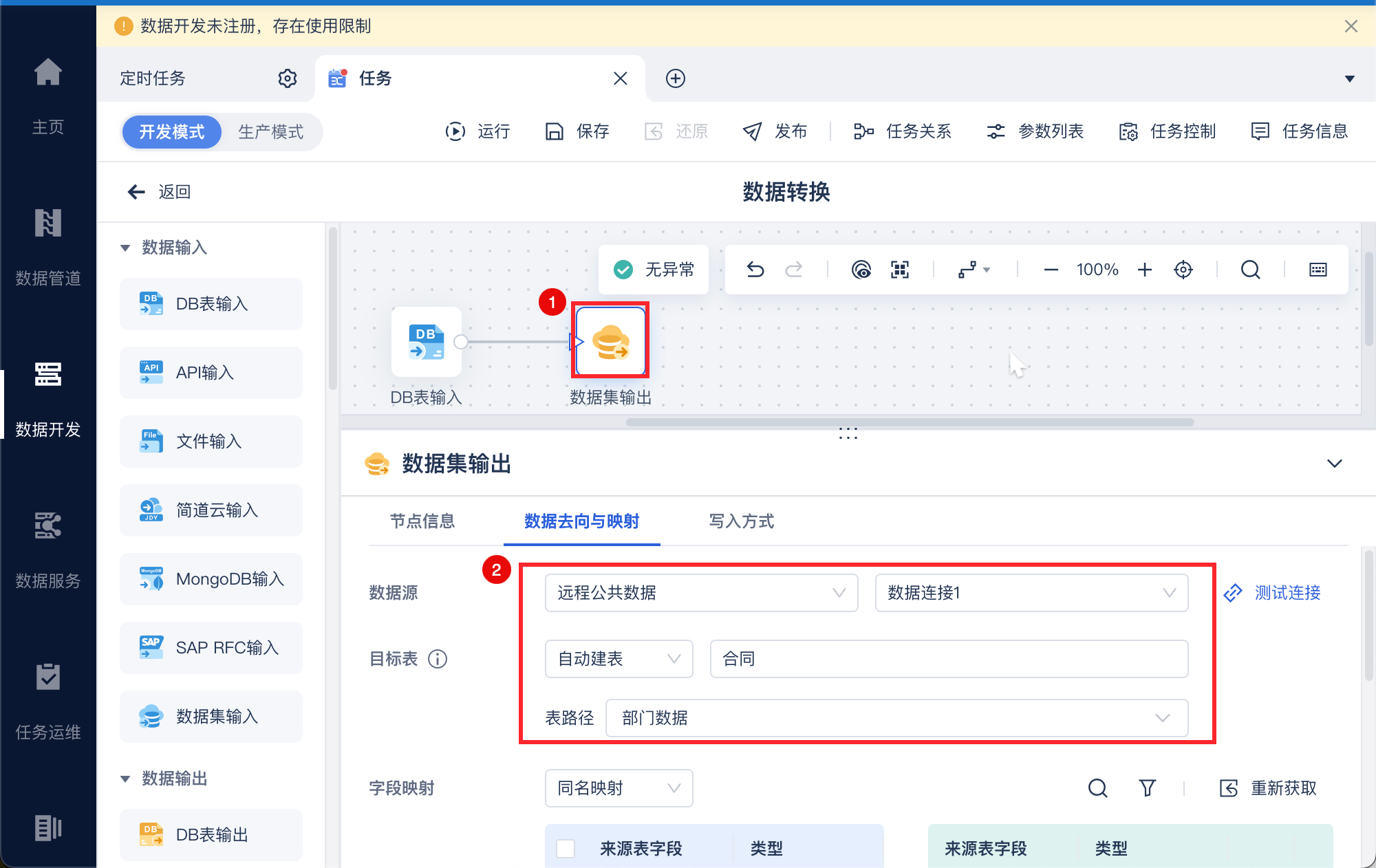Screen dimensions: 1376x868
Task: Collapse the 数据输入 tree section
Action: (x=125, y=248)
